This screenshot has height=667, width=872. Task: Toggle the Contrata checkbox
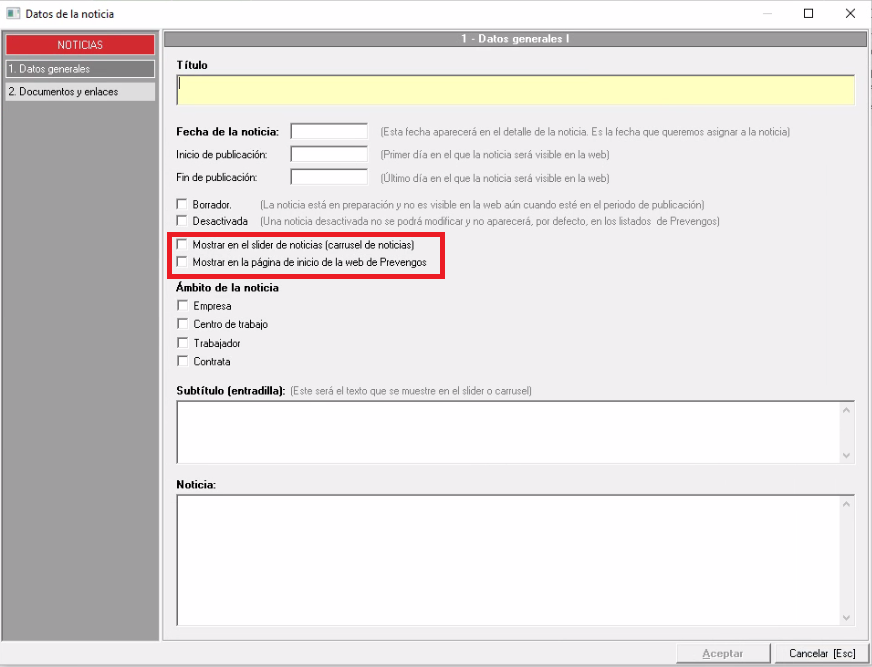coord(182,361)
